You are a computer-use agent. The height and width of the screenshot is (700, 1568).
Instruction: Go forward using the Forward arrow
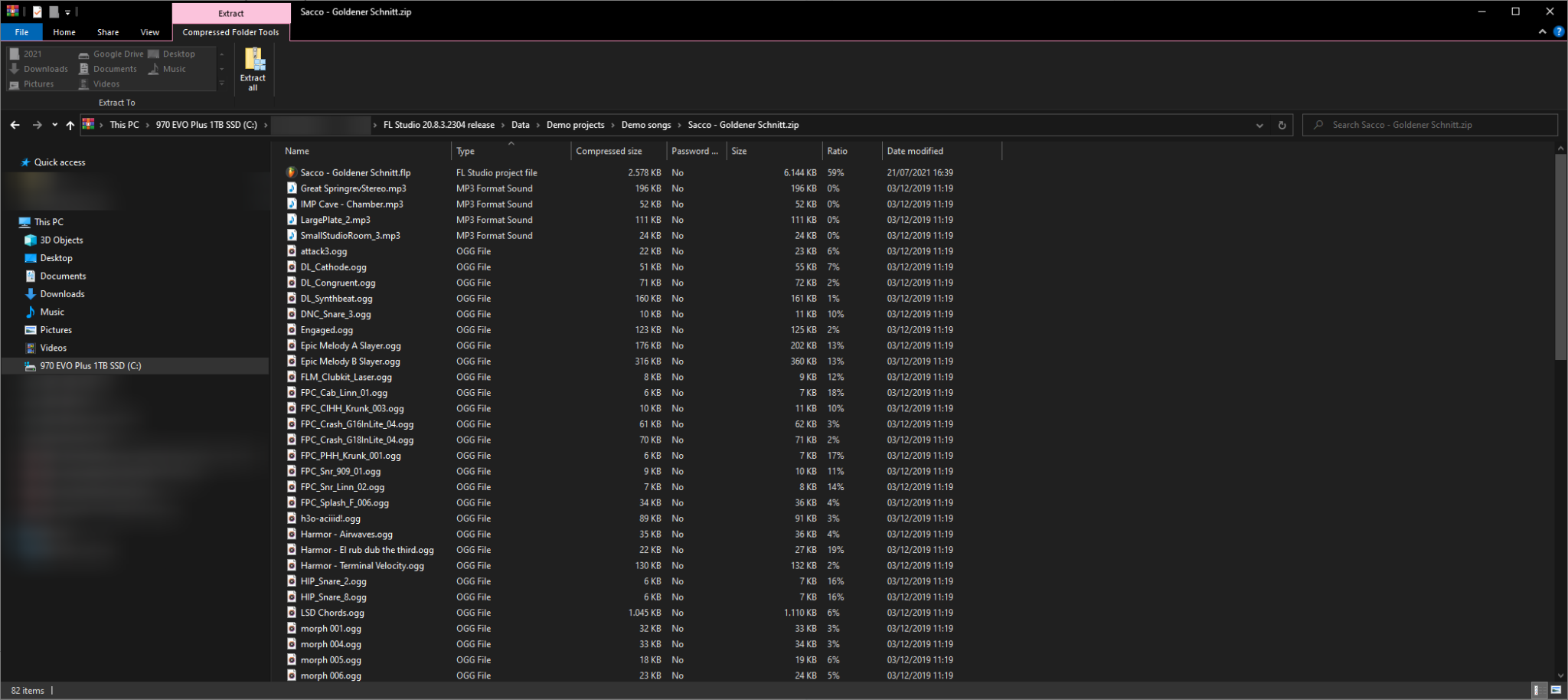[x=37, y=125]
